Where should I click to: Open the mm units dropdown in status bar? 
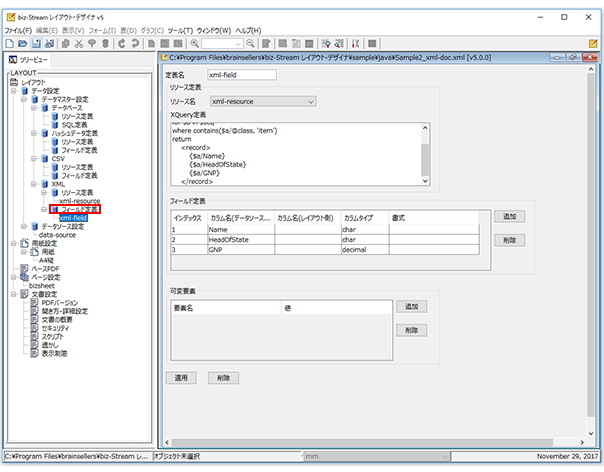click(376, 457)
